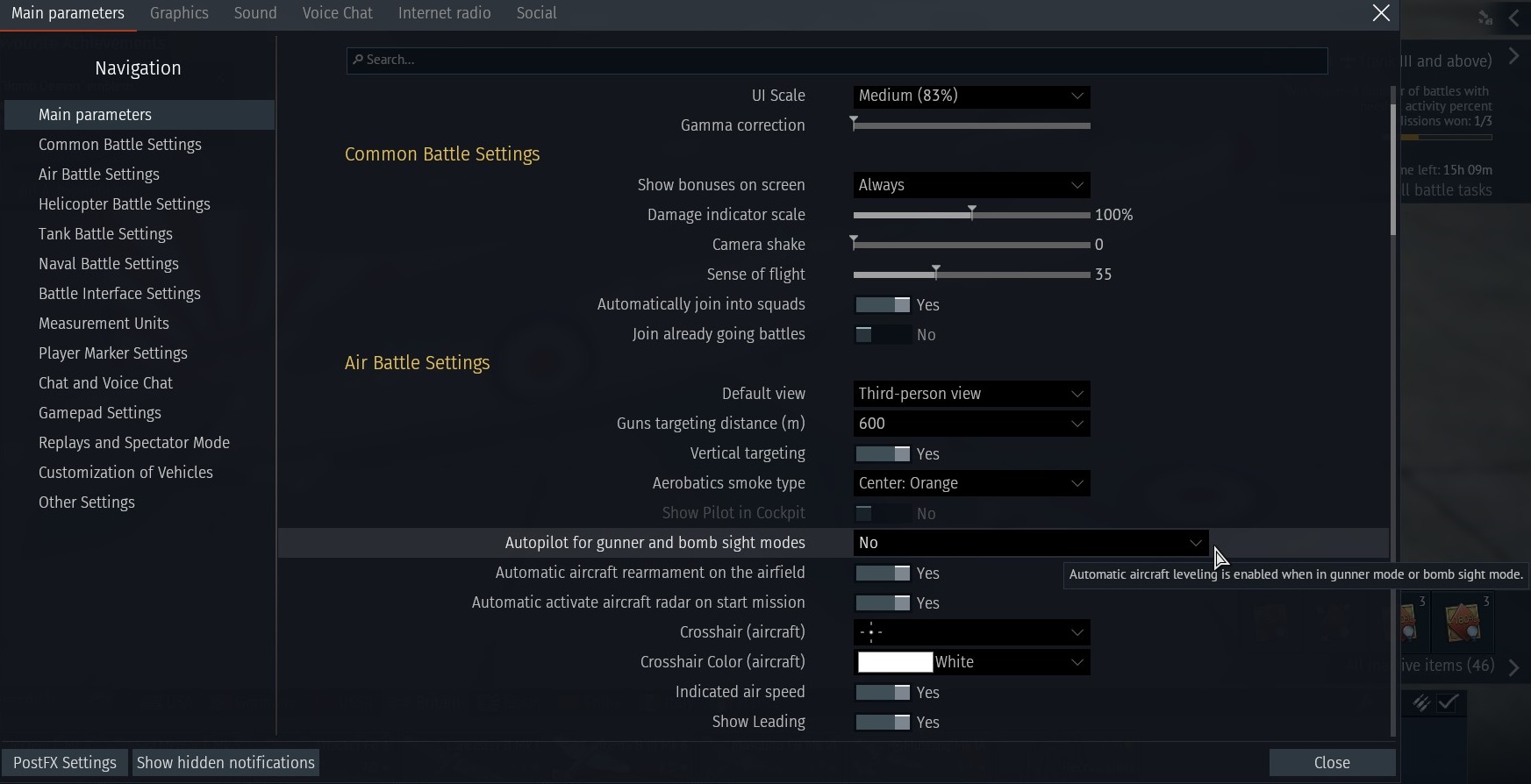Screen dimensions: 1531x784
Task: Toggle Automatic aircraft rearmament on the airfield
Action: click(x=883, y=573)
